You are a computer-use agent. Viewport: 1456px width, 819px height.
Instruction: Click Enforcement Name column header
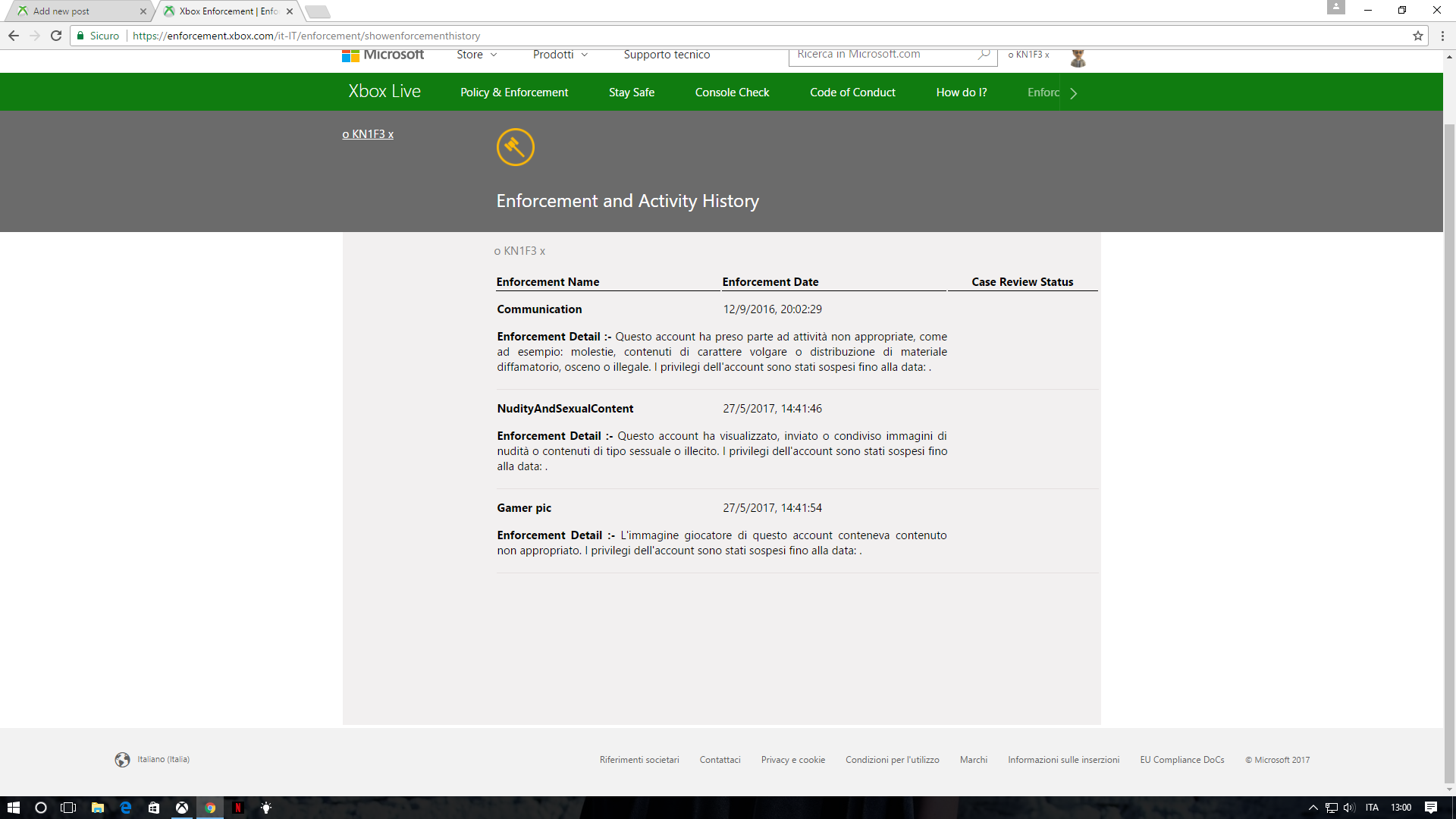pyautogui.click(x=548, y=282)
